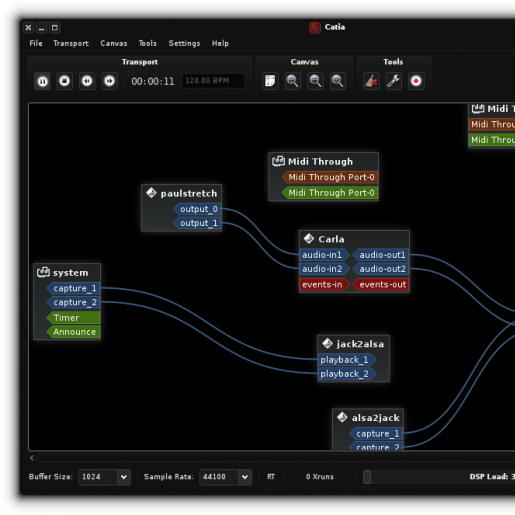Click the DSP Load progress bar
Image resolution: width=515 pixels, height=515 pixels.
[439, 477]
